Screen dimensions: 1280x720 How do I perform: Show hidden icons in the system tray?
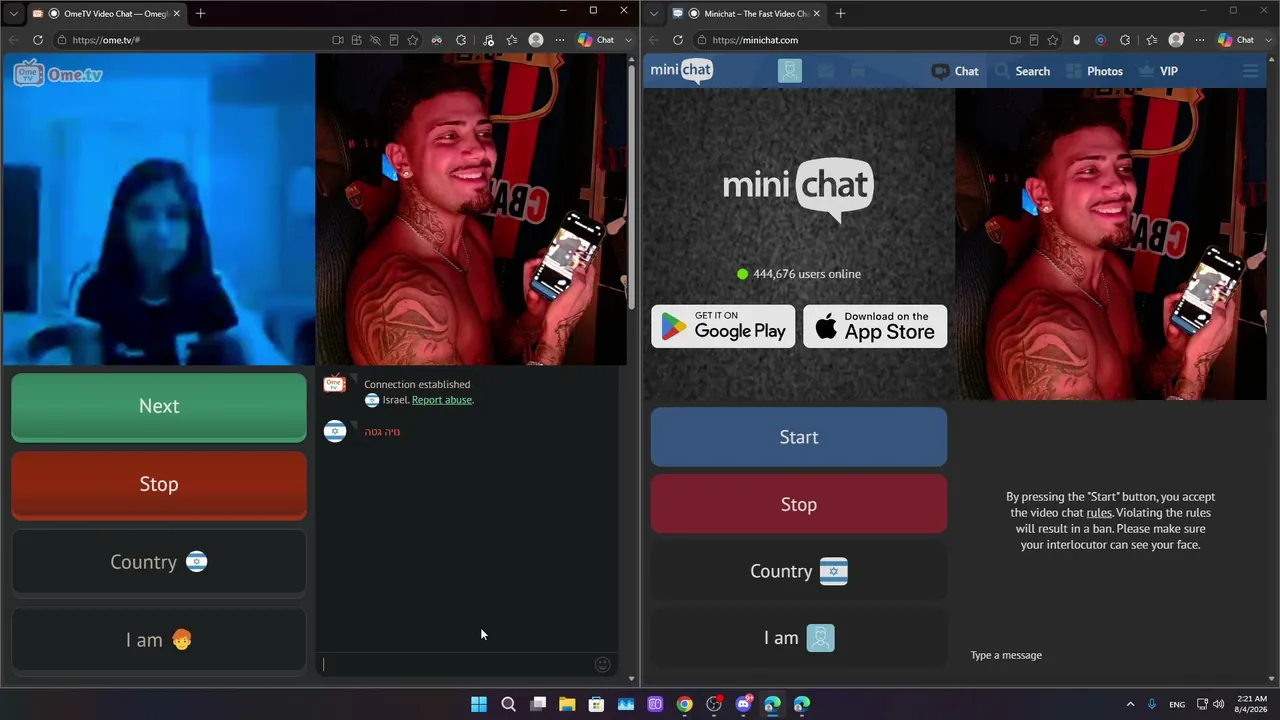point(1130,704)
